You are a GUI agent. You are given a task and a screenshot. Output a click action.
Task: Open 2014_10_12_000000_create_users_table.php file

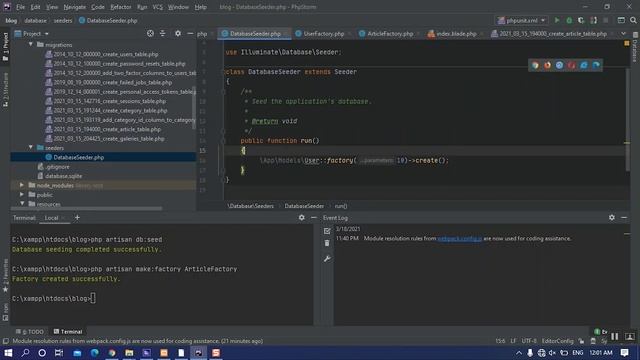pos(106,54)
